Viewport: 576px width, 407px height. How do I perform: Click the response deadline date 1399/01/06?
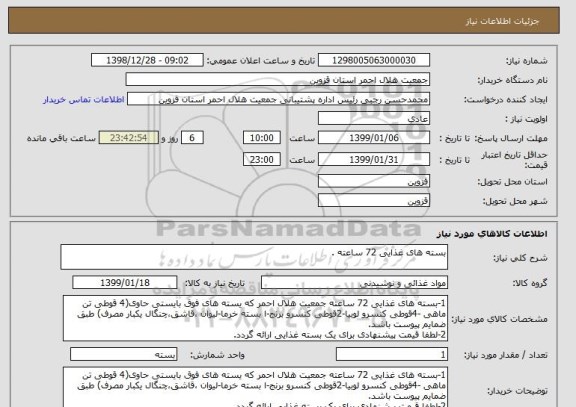[374, 138]
